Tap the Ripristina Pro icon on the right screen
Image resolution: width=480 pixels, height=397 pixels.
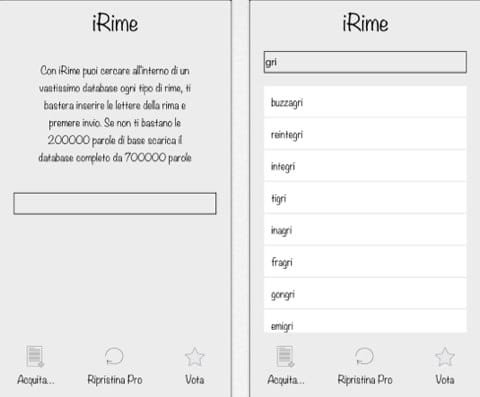364,356
